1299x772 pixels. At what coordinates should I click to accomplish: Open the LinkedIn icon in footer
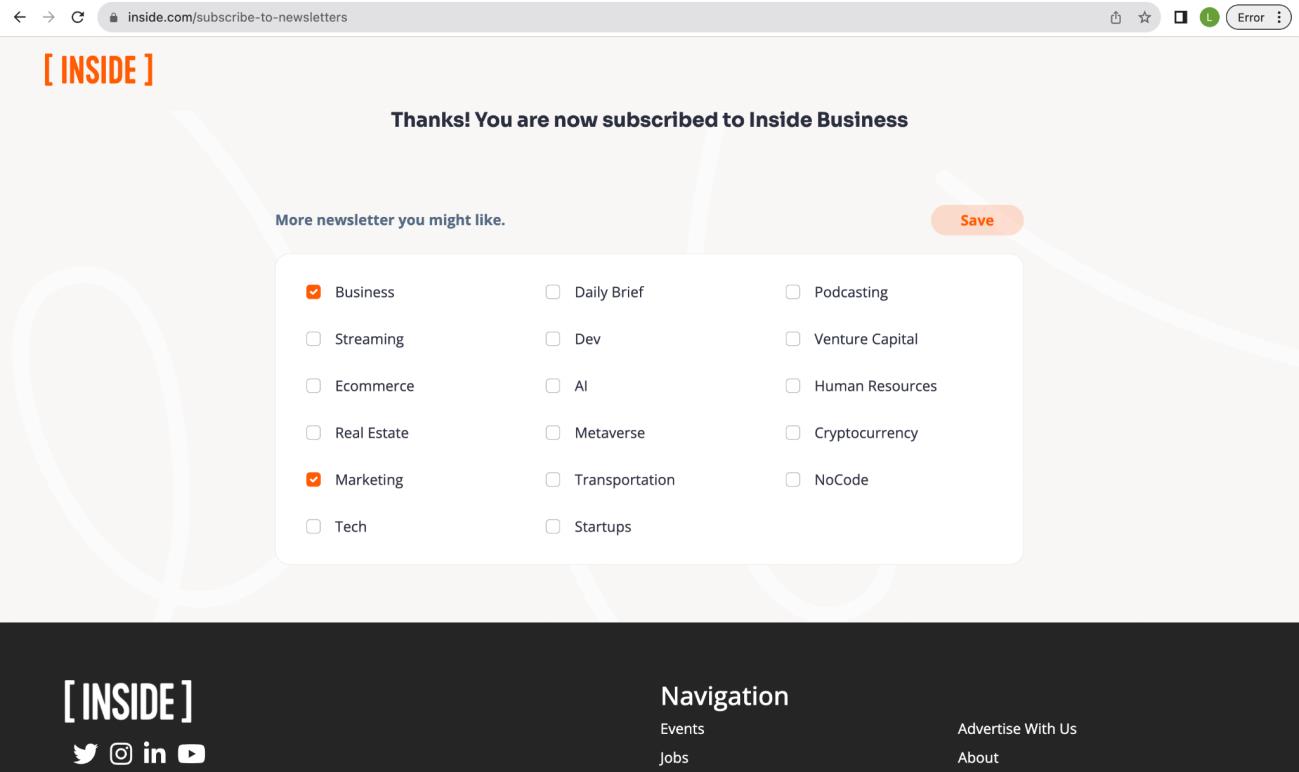tap(155, 754)
